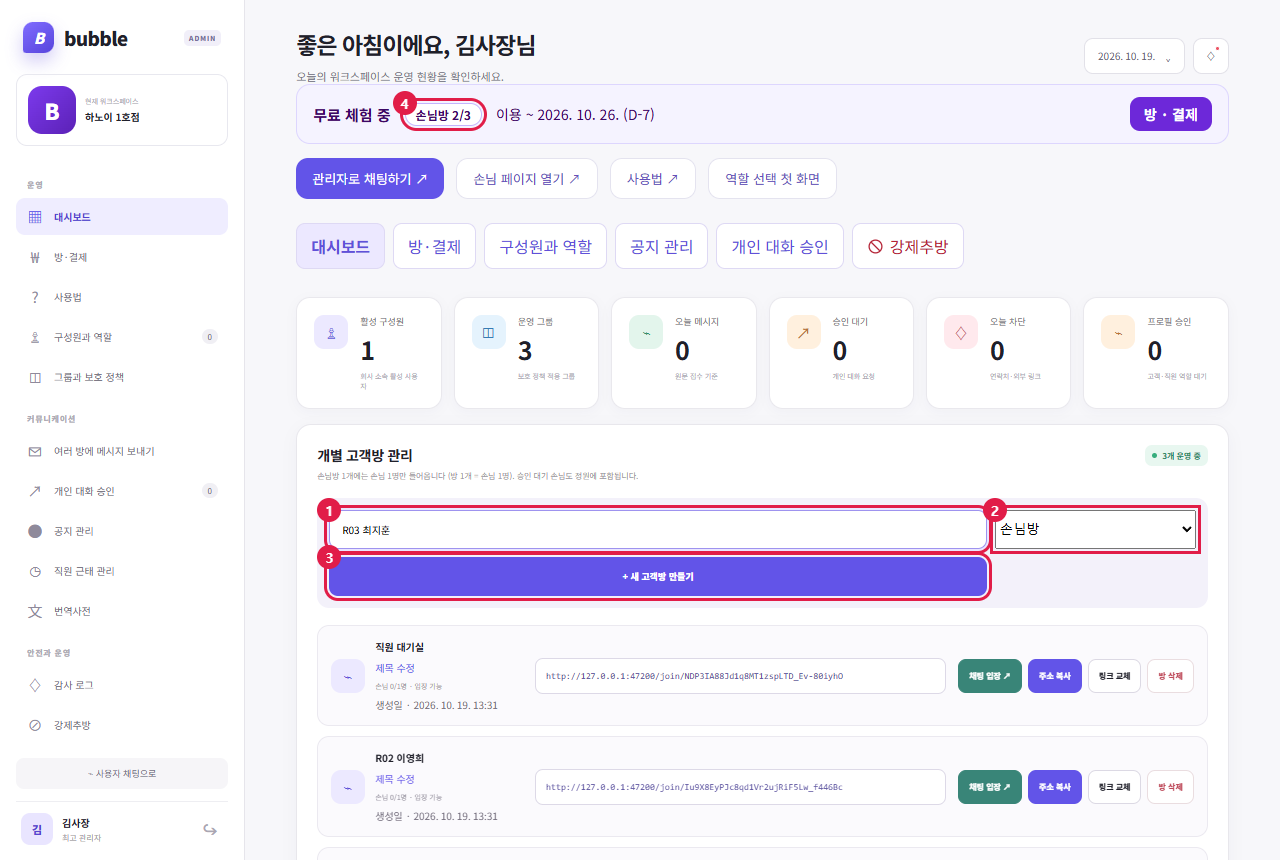Click the 사용법 ↗ top button
This screenshot has height=860, width=1280.
point(653,178)
